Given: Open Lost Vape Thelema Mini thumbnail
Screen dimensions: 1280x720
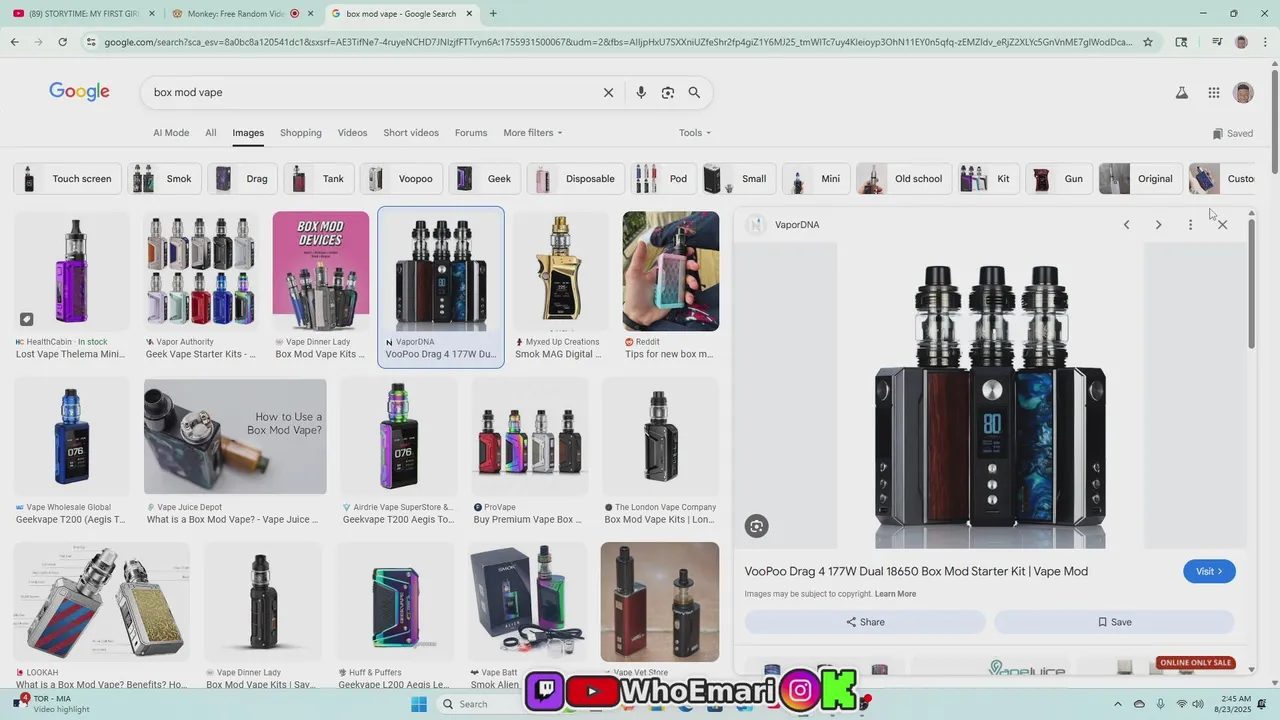Looking at the screenshot, I should click(x=72, y=271).
